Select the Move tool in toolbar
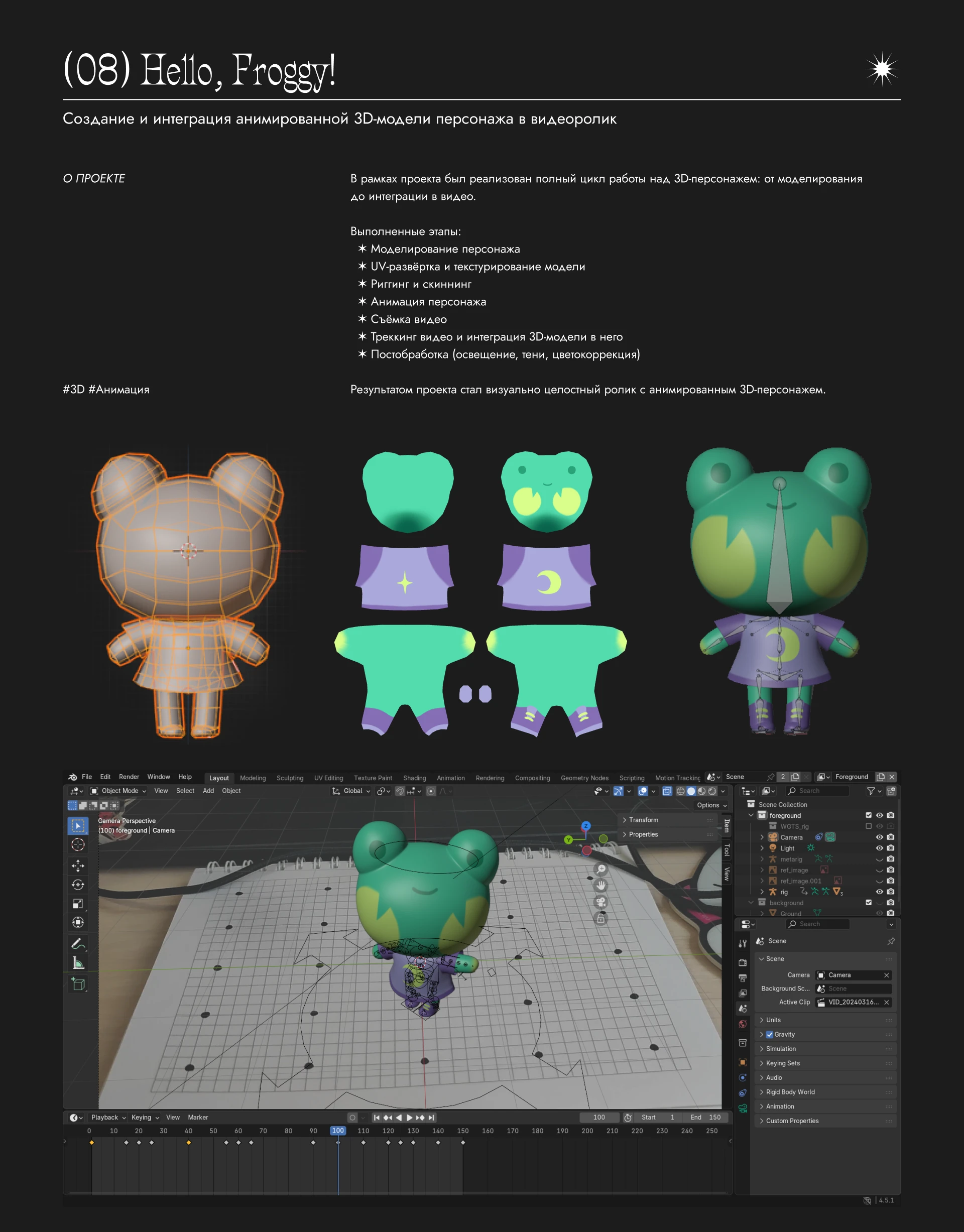964x1232 pixels. click(x=78, y=865)
